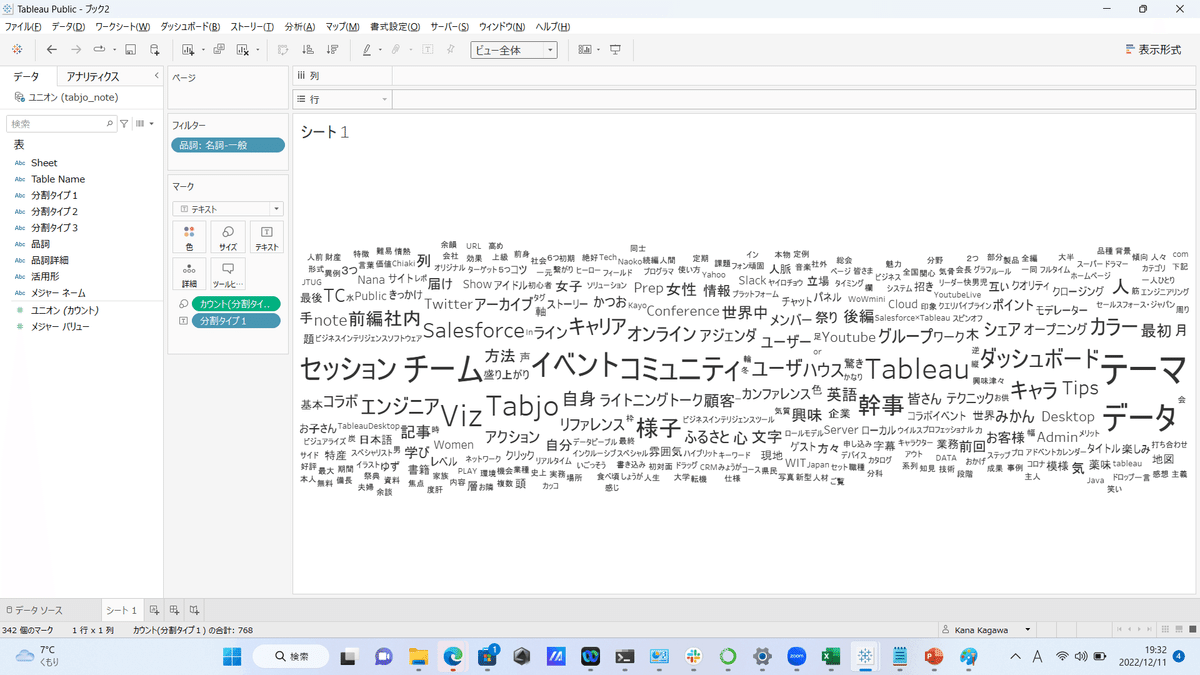Click new dashboard tab icon at bottom
The height and width of the screenshot is (675, 1200).
tap(174, 609)
